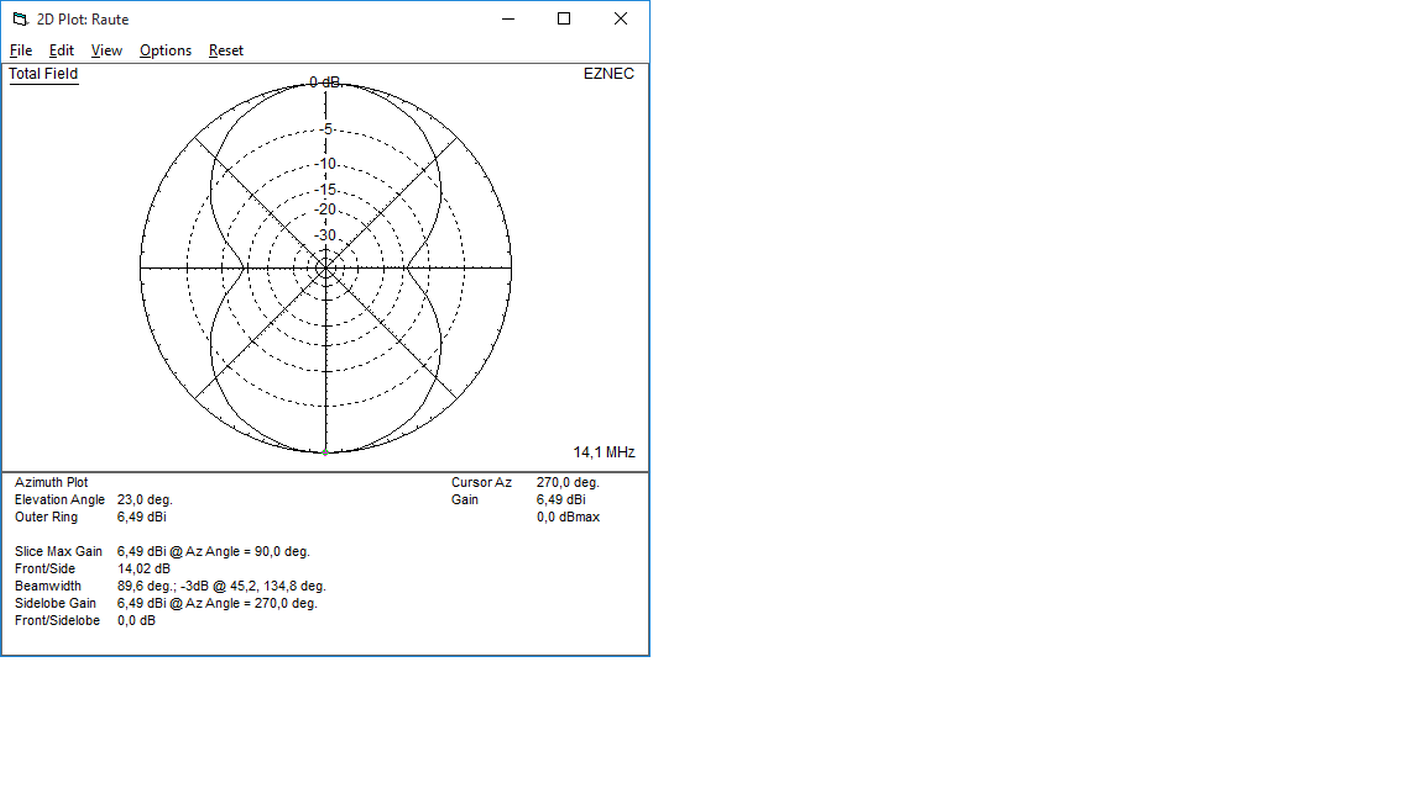Viewport: 1425px width, 799px height.
Task: Click the center of the polar plot
Action: tap(325, 268)
